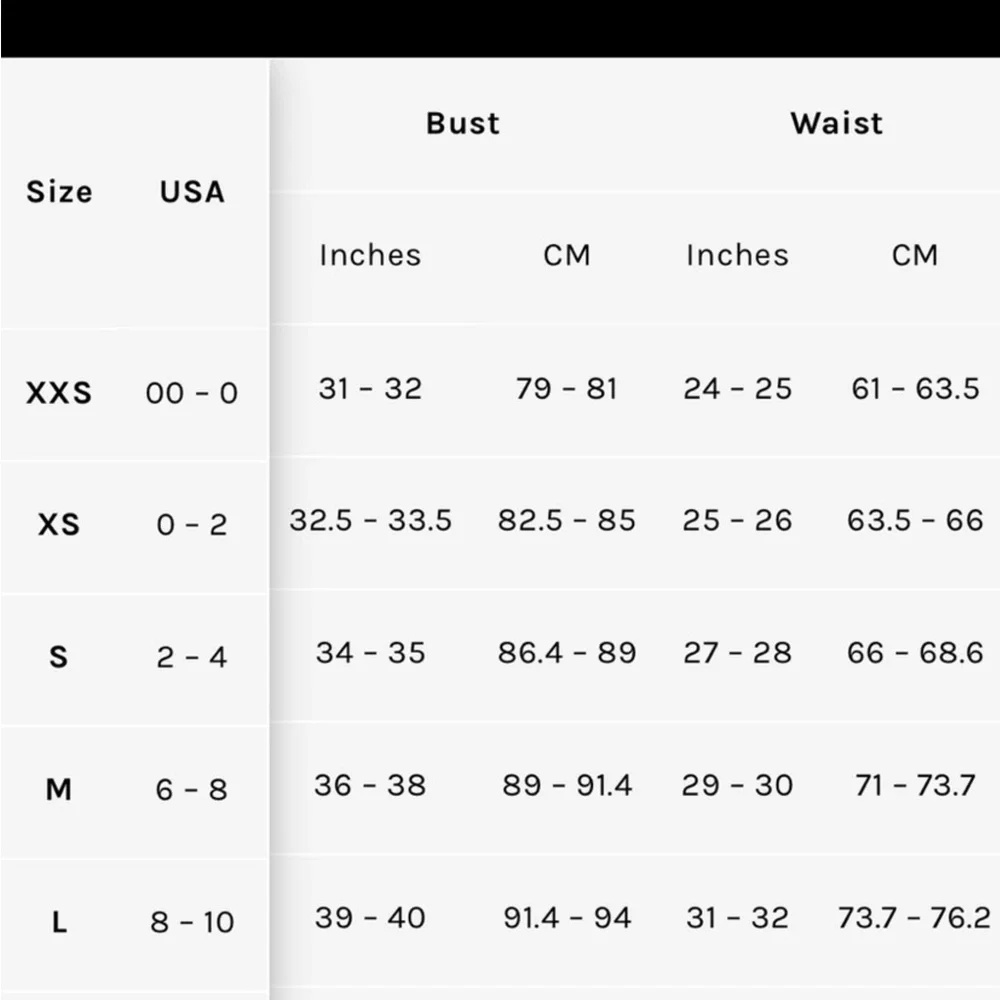Select the M size row label
Viewport: 1000px width, 1000px height.
click(59, 790)
